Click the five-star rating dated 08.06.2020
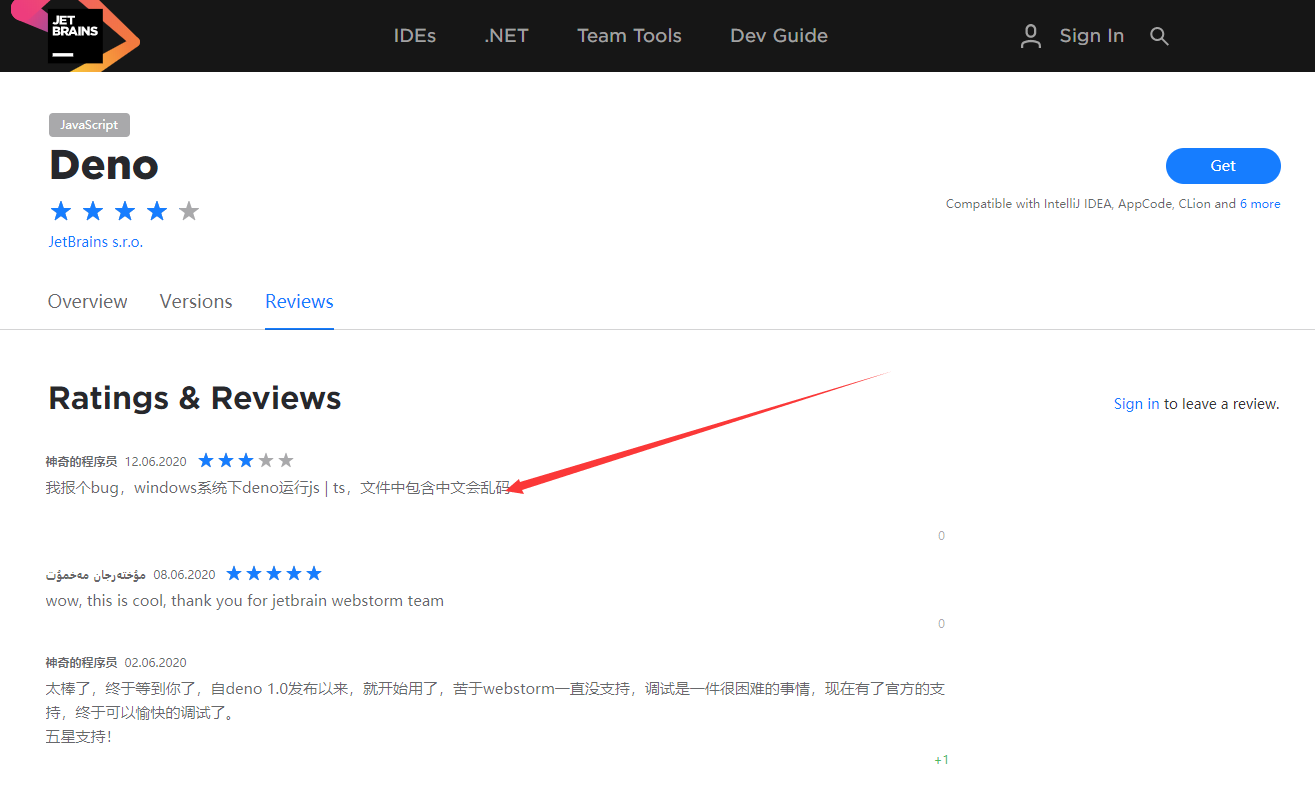 pos(274,574)
